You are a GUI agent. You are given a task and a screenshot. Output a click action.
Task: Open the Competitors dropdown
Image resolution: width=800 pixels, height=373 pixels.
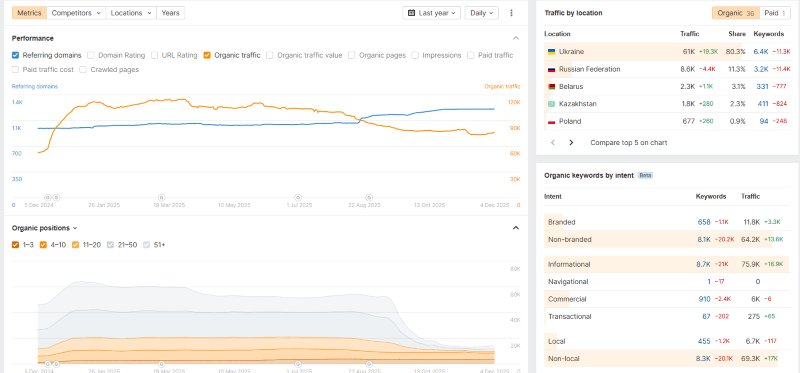click(x=76, y=13)
